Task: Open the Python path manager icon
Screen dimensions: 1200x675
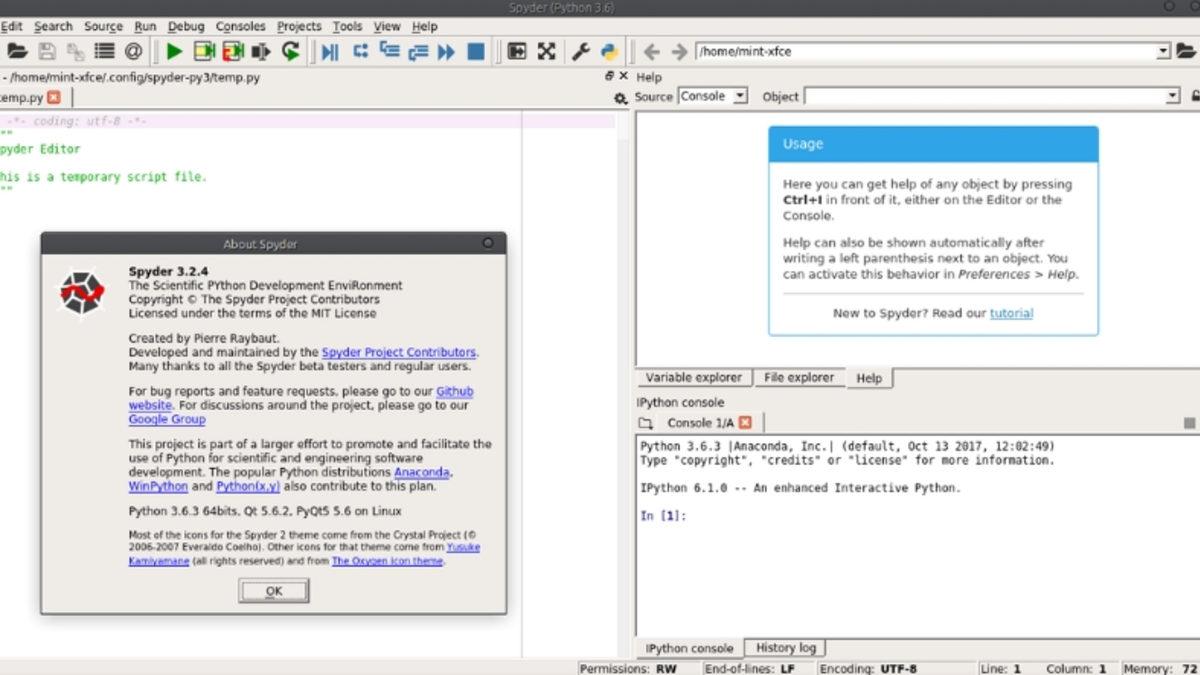Action: (x=609, y=51)
